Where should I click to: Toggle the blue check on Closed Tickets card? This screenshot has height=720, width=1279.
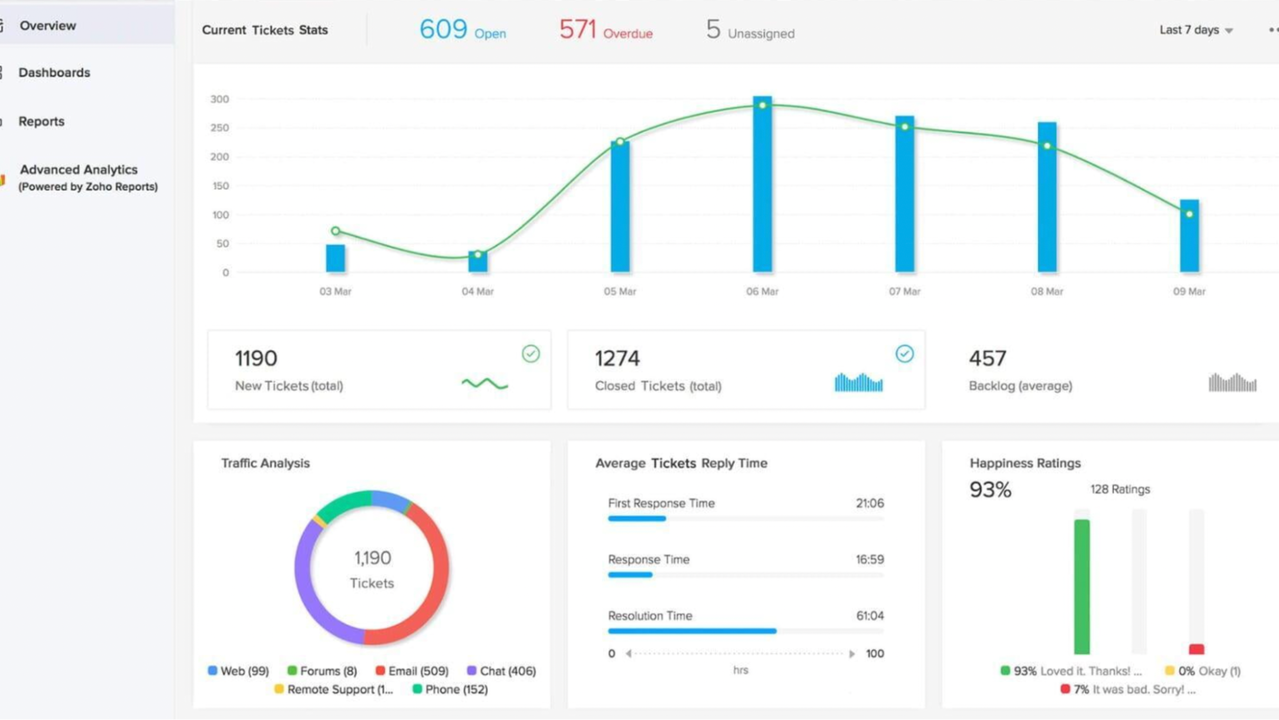pos(904,354)
